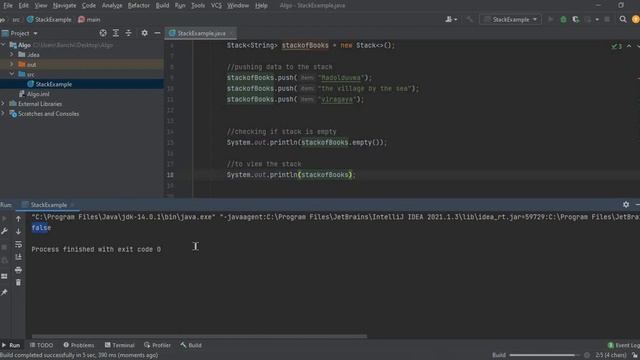Click StackExample breadcrumb in navigation bar
This screenshot has width=640, height=360.
tap(49, 19)
